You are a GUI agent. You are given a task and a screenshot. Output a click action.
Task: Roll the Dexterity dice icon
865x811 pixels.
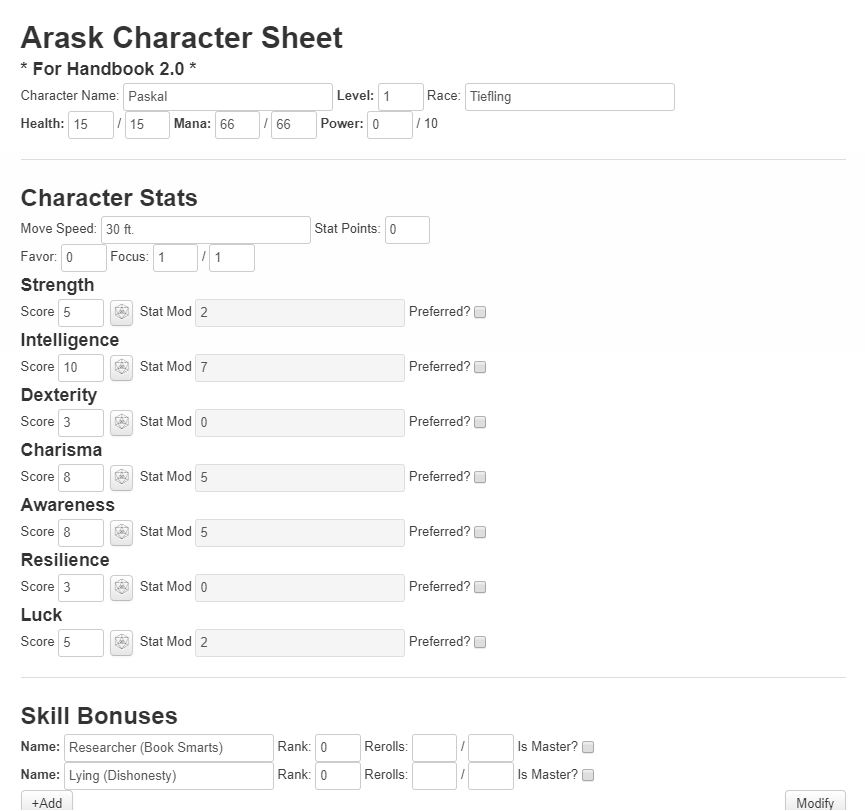[x=121, y=423]
